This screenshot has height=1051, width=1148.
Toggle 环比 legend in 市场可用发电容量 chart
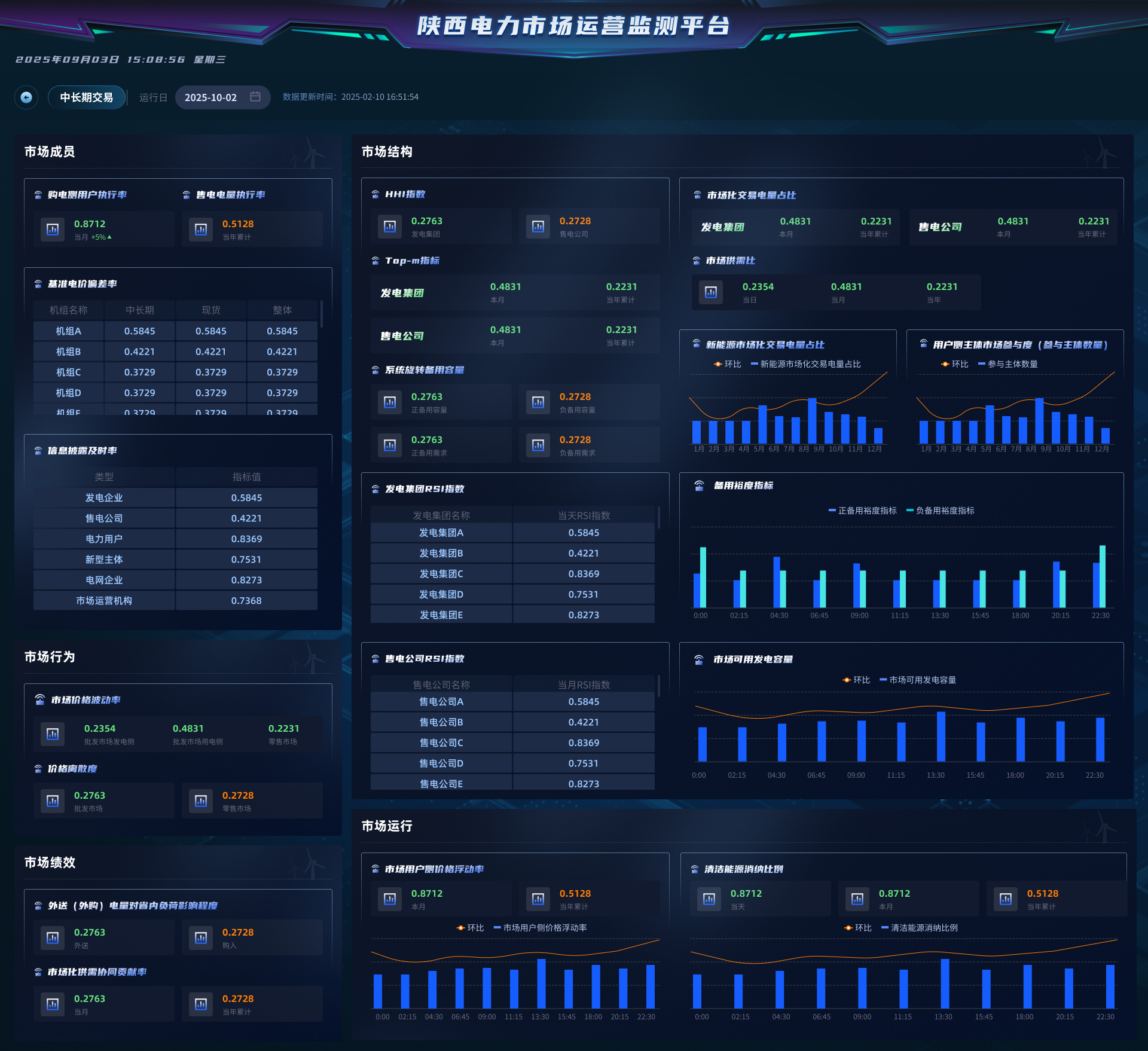[x=856, y=680]
